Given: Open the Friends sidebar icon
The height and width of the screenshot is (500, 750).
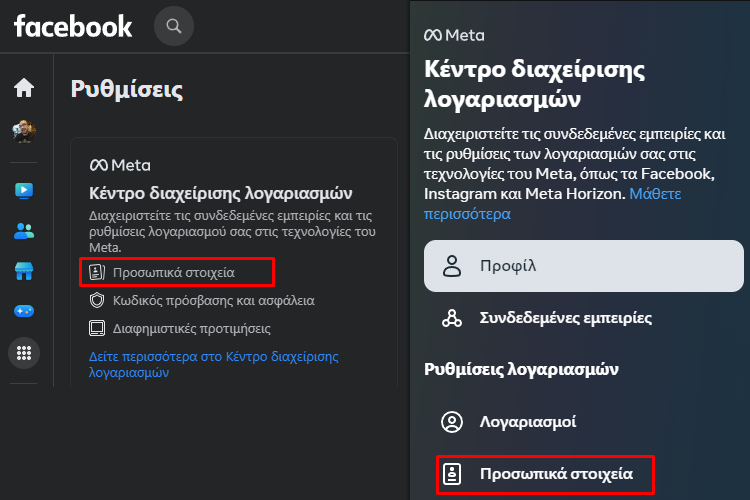Looking at the screenshot, I should click(x=24, y=232).
